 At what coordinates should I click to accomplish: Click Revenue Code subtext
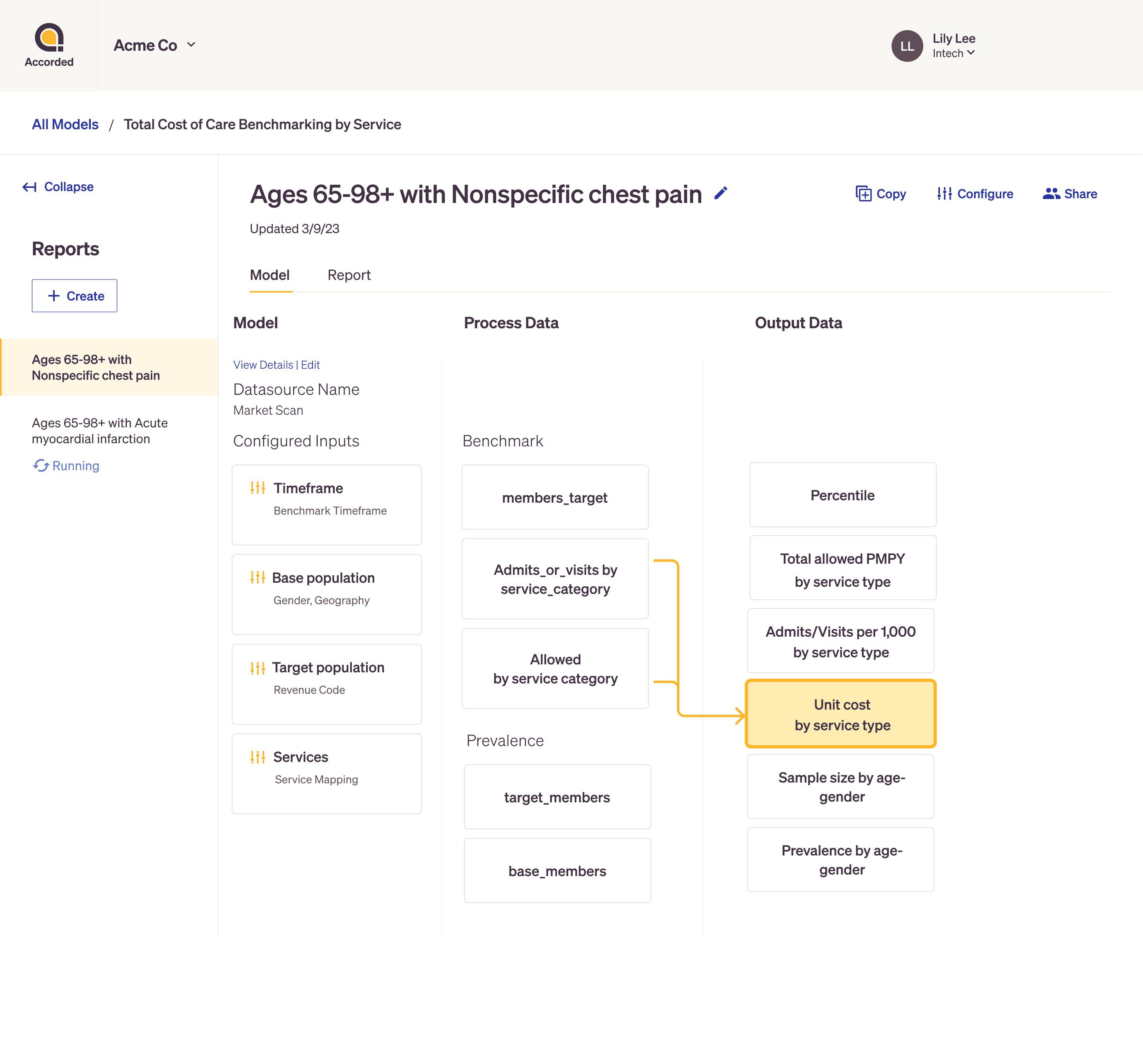pyautogui.click(x=309, y=690)
